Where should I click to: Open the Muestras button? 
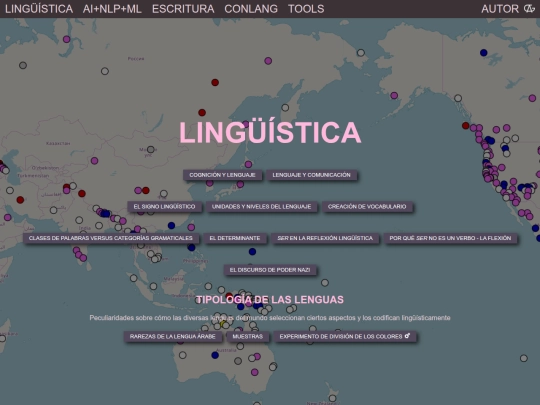(248, 336)
